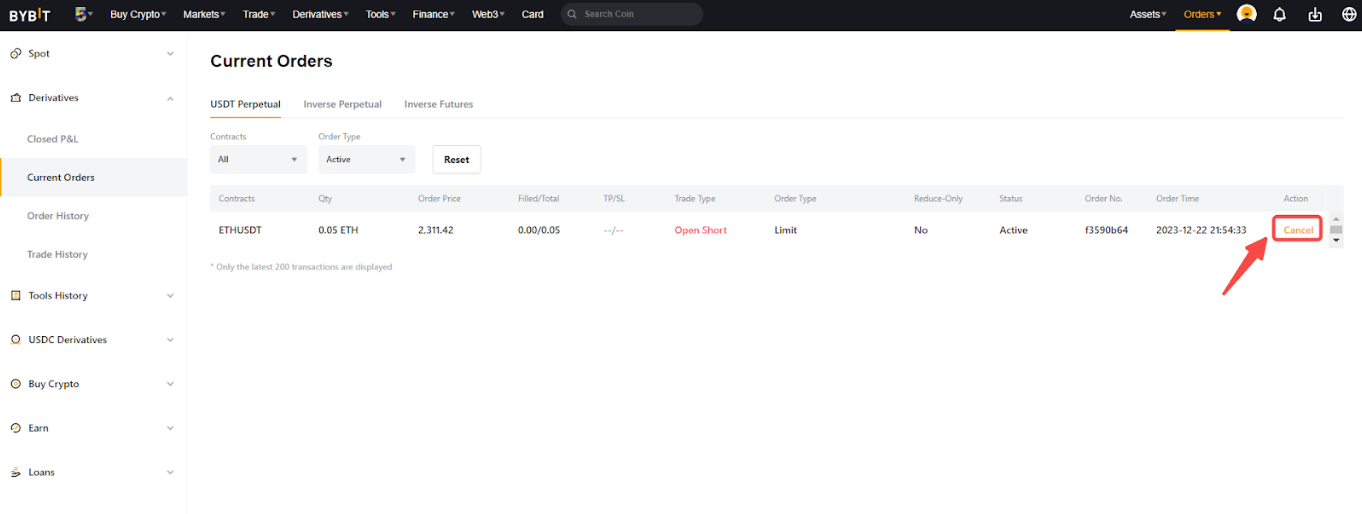Click the Earn sidebar icon
The image size is (1362, 514).
click(15, 428)
